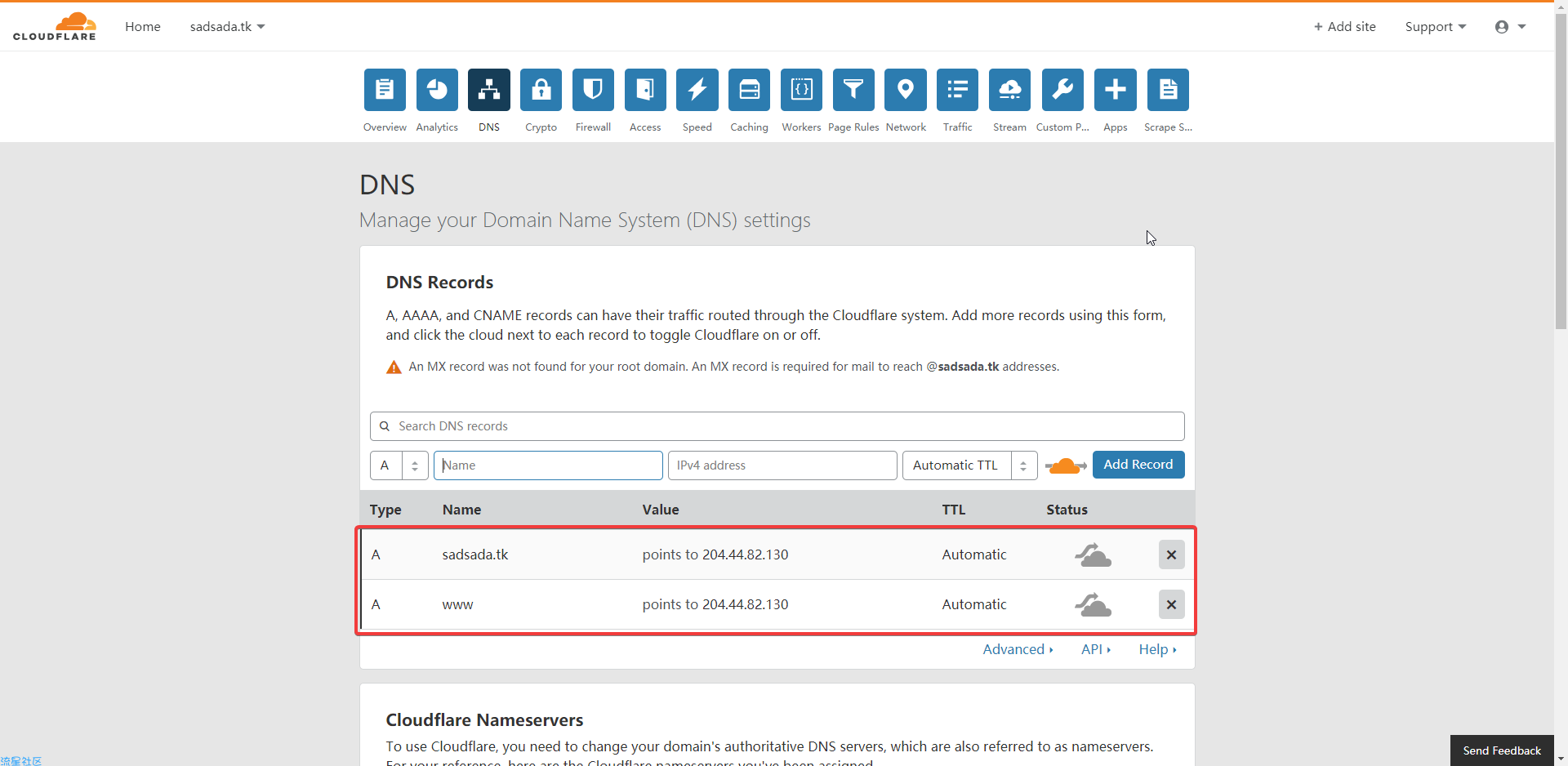
Task: Click value 204.44.82.130 of www record
Action: (x=745, y=604)
